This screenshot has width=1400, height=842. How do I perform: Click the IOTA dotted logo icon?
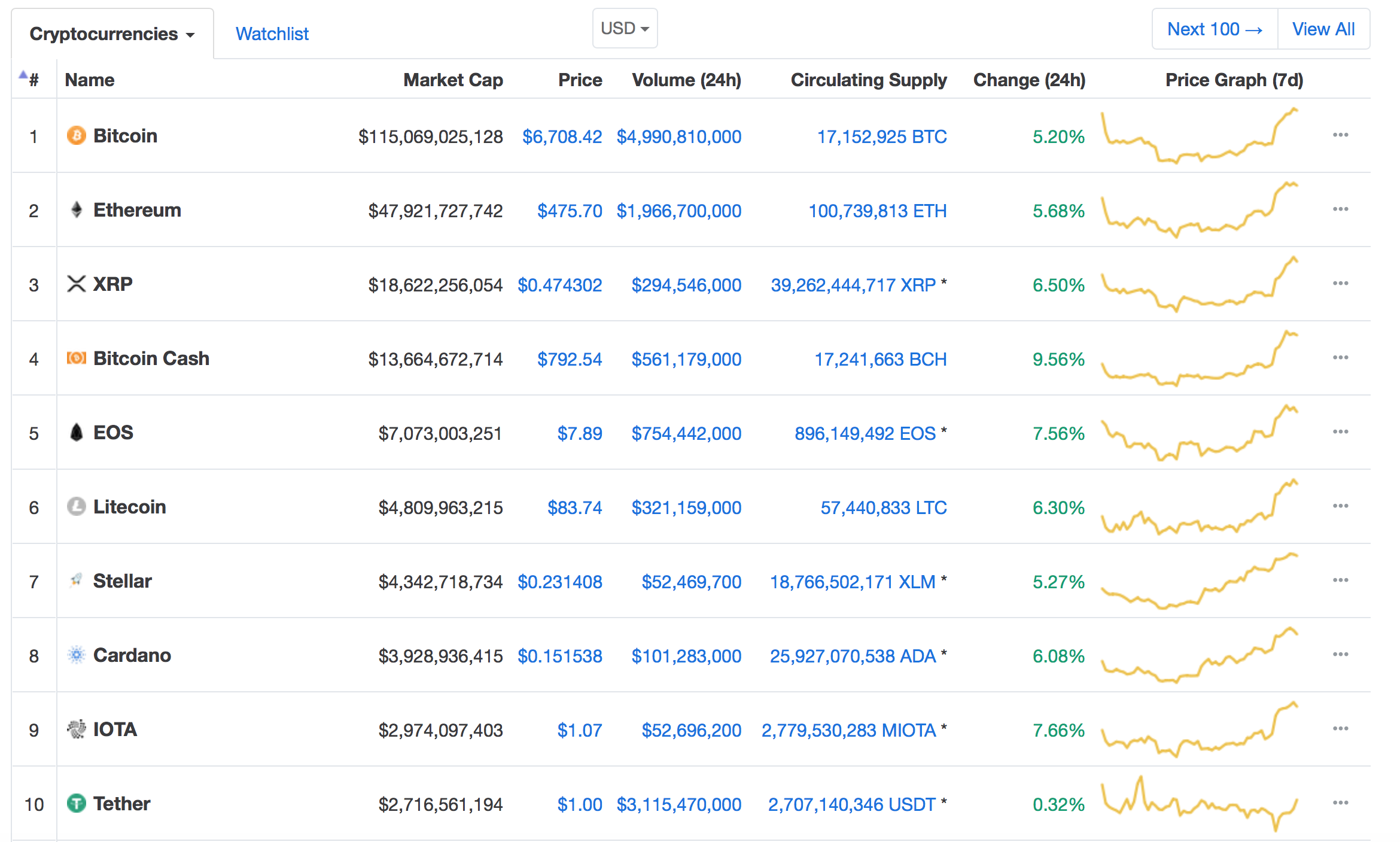pos(76,729)
